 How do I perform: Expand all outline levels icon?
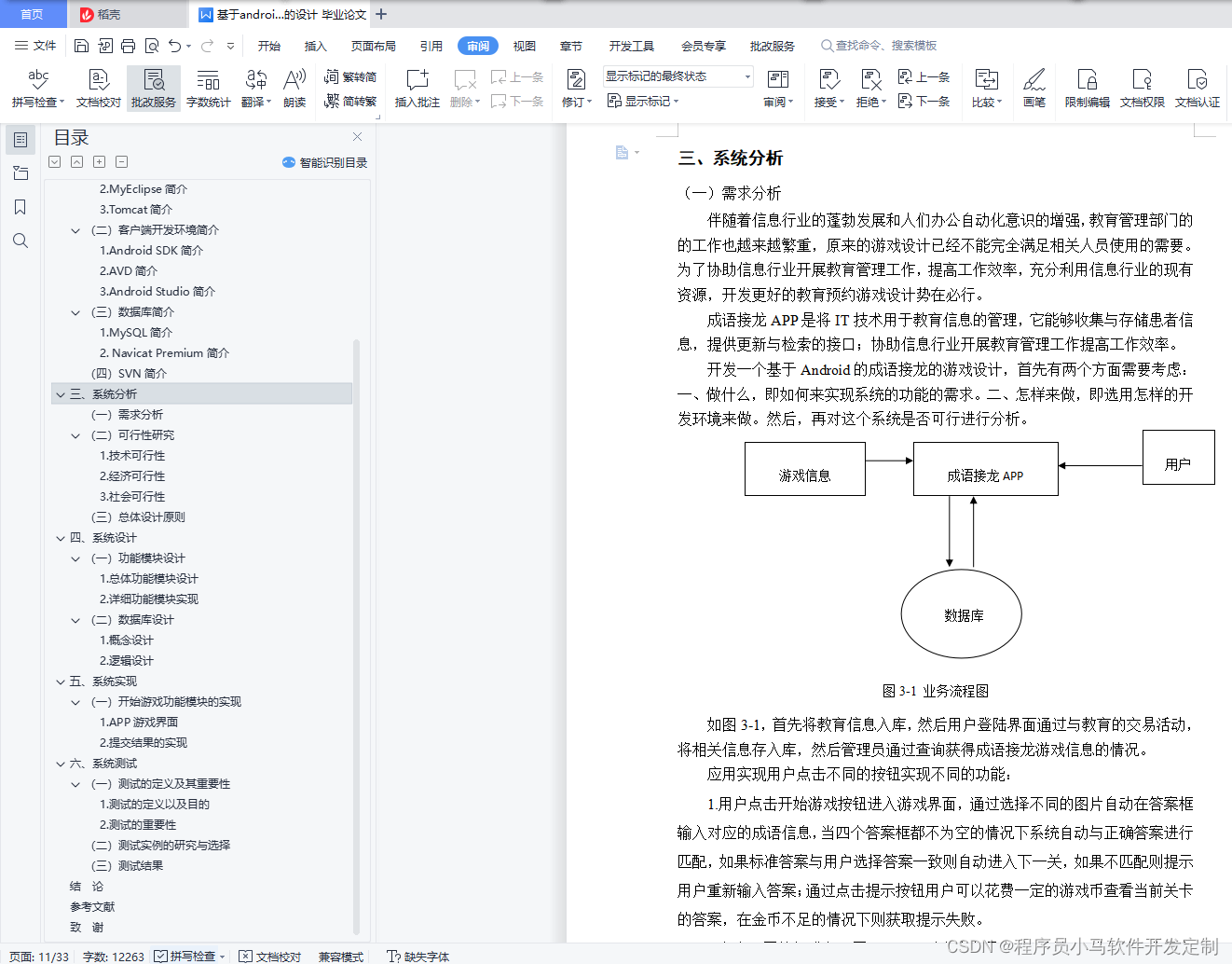coord(99,162)
